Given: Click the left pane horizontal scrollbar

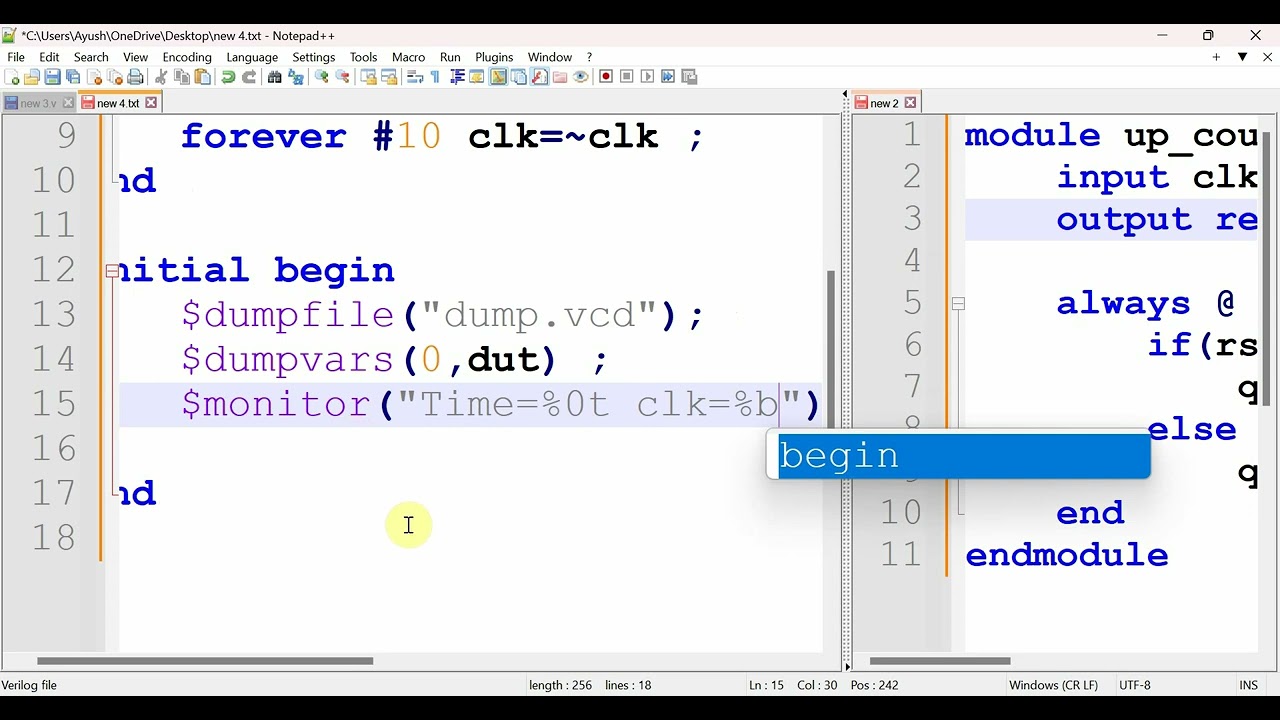Looking at the screenshot, I should click(x=205, y=661).
